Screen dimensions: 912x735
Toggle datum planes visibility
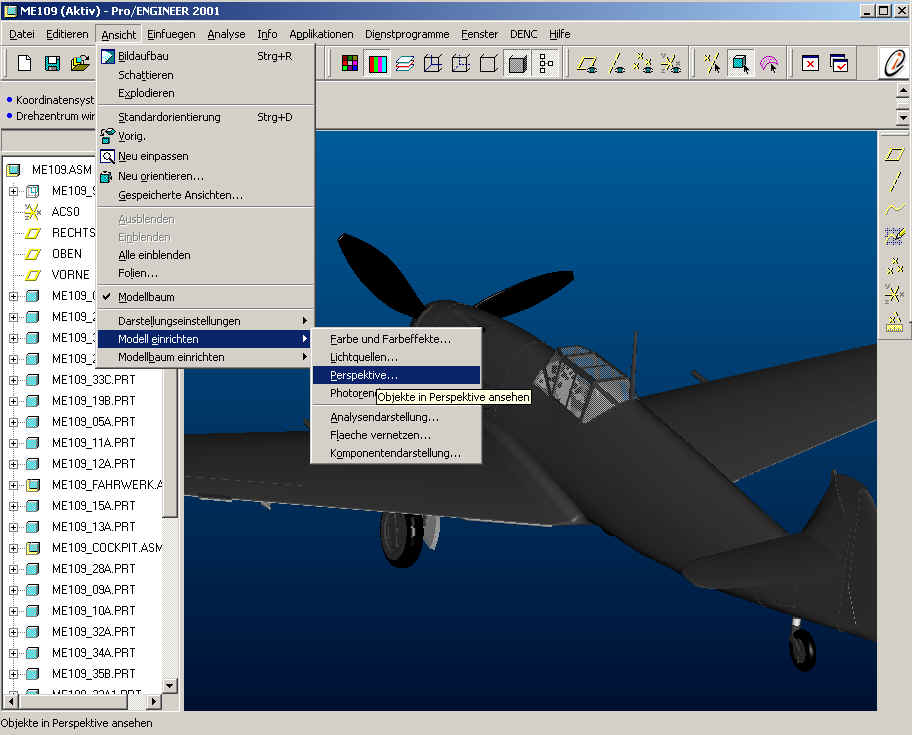point(587,63)
